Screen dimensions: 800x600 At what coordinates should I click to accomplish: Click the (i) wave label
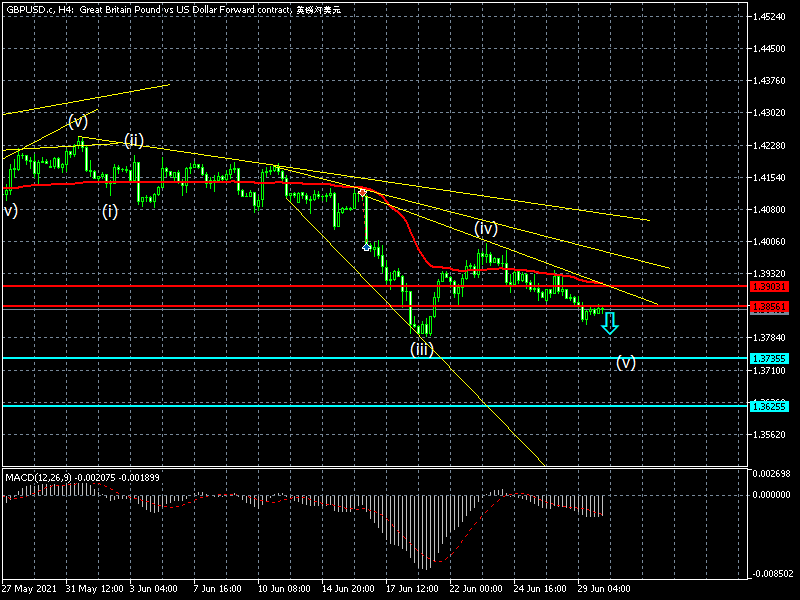[110, 211]
